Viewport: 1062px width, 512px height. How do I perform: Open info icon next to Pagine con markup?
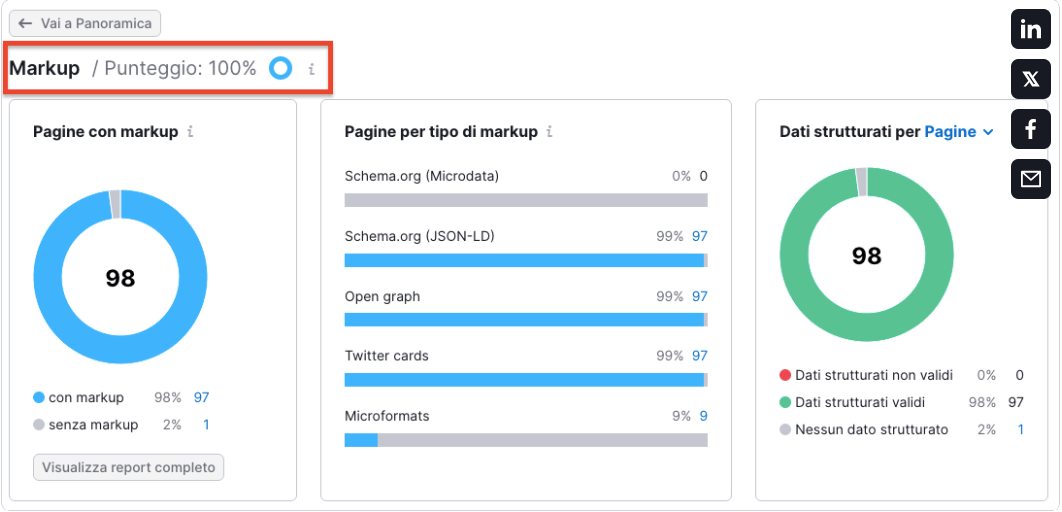pyautogui.click(x=190, y=132)
